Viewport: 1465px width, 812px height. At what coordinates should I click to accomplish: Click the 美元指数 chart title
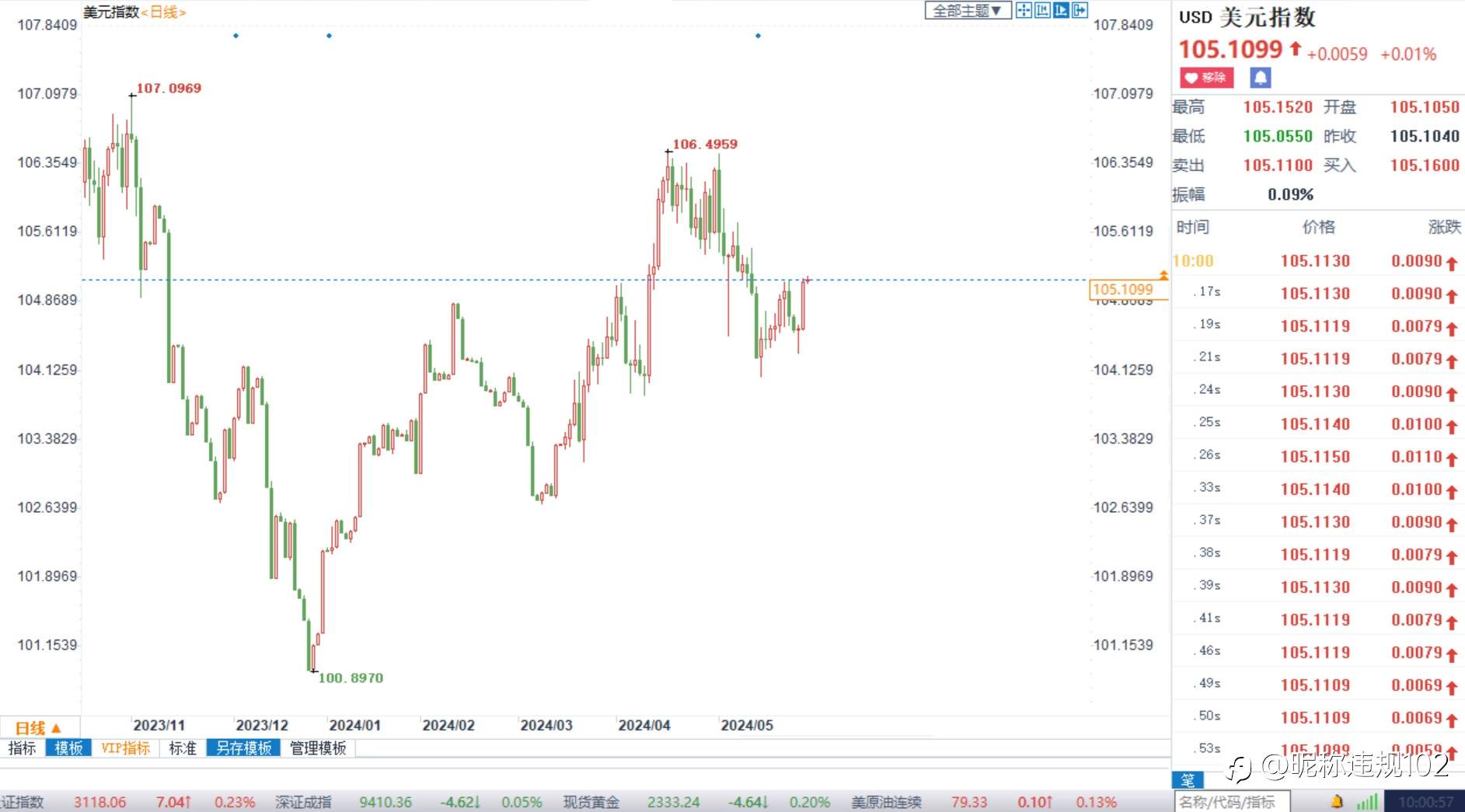[x=111, y=12]
